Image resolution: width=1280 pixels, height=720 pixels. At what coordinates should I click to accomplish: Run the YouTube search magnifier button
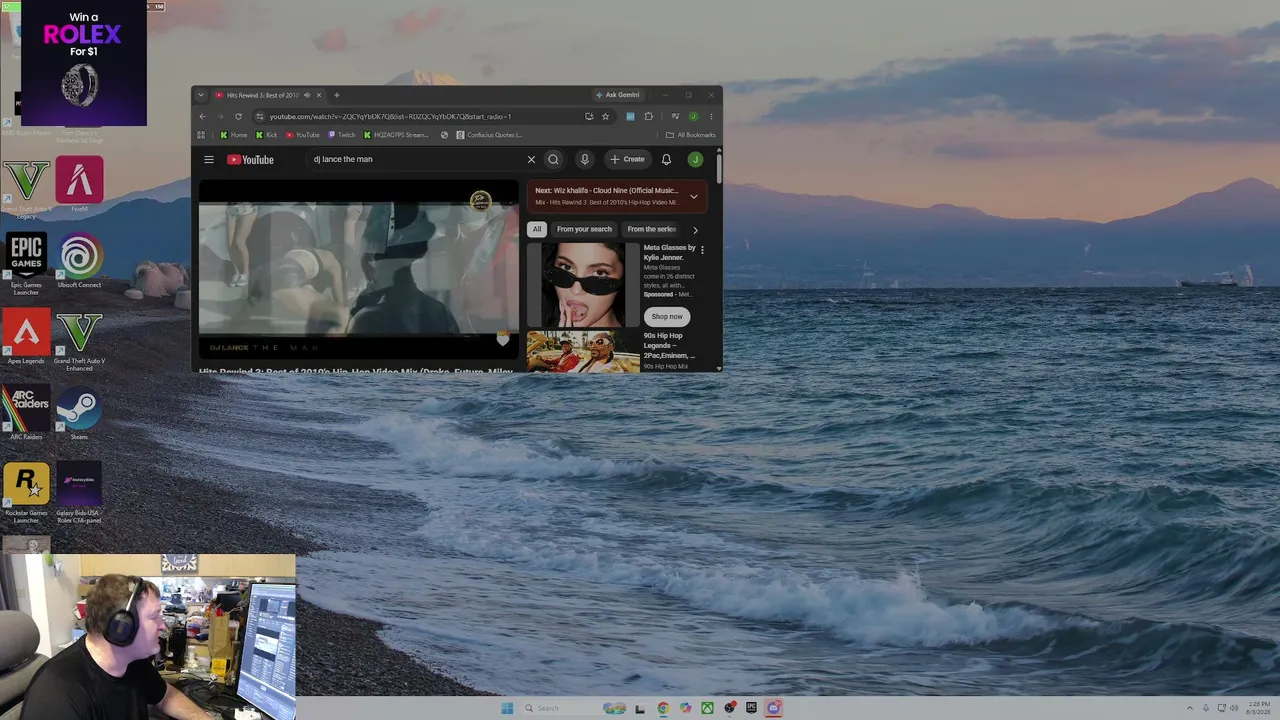(x=553, y=159)
